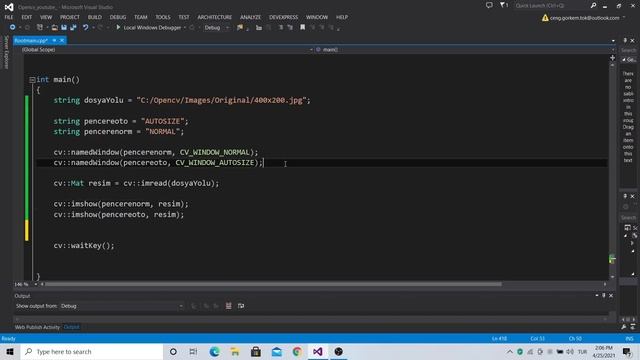Image resolution: width=640 pixels, height=360 pixels.
Task: Open the ARCHITECTURE menu
Action: pos(215,17)
